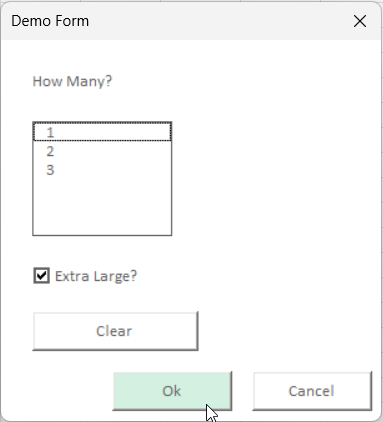Select item 1 in the list box

[102, 132]
